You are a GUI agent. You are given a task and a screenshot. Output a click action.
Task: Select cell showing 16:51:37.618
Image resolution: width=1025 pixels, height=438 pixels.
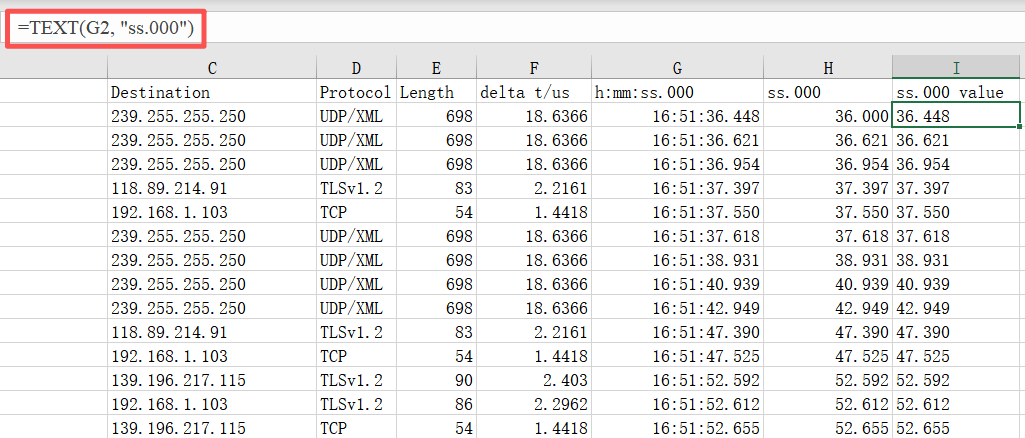pyautogui.click(x=677, y=235)
